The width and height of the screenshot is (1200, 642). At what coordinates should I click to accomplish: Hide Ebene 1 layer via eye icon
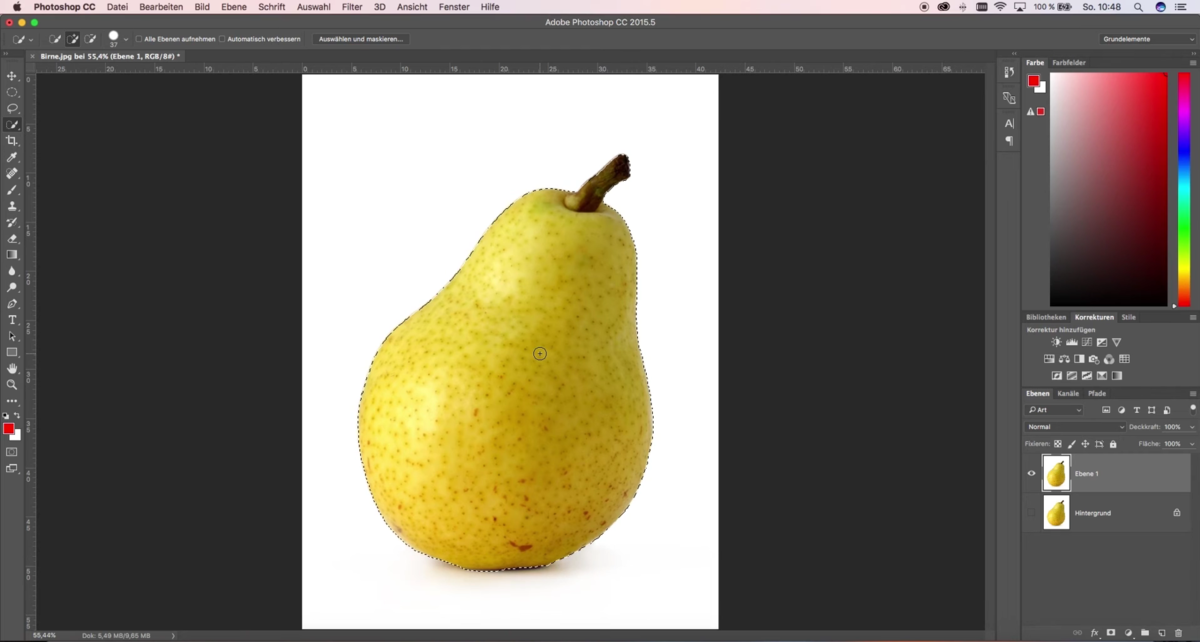(x=1032, y=473)
